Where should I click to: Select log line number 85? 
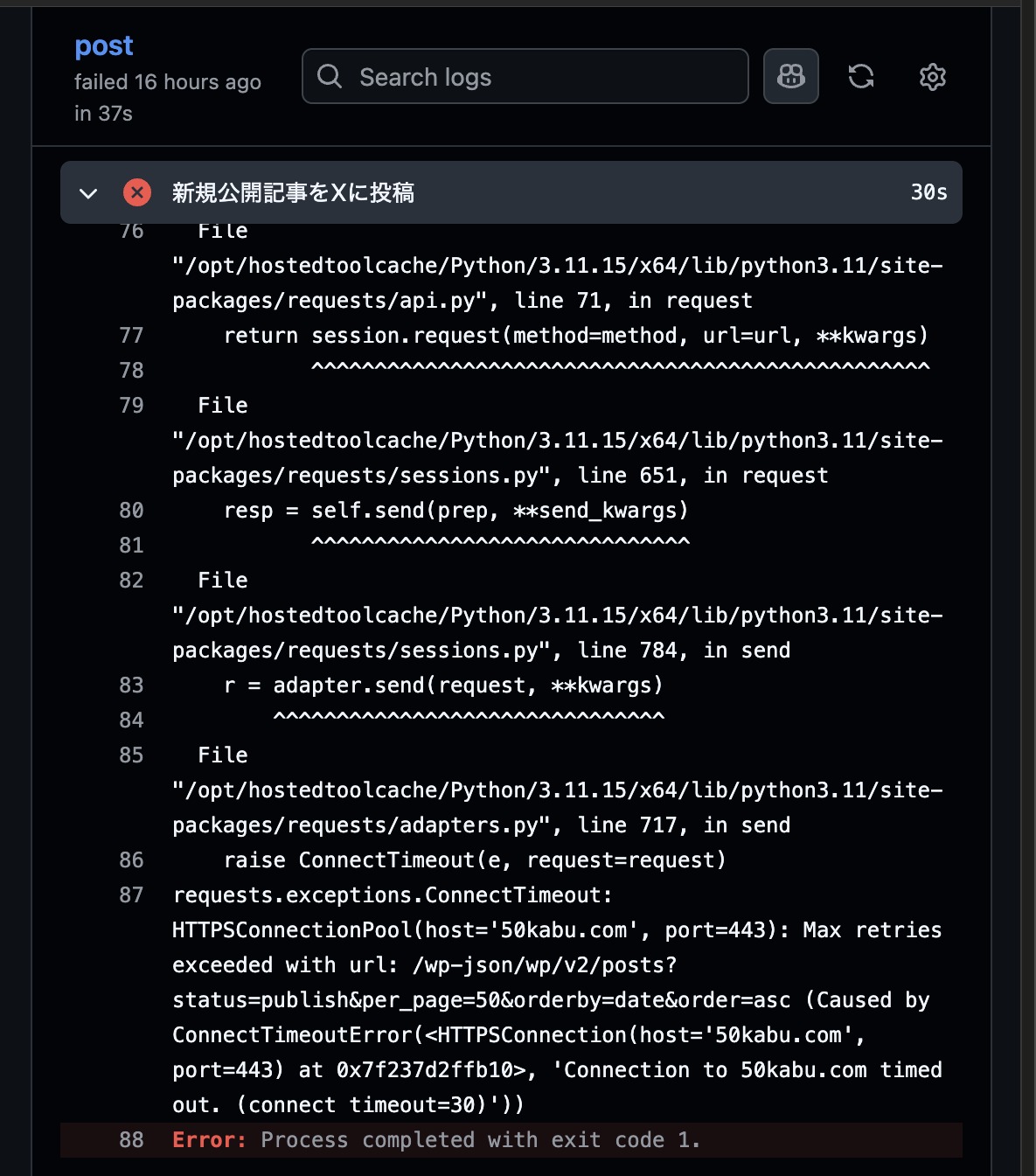click(131, 755)
